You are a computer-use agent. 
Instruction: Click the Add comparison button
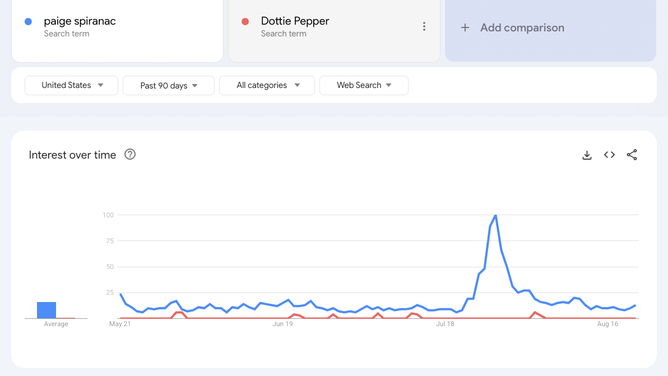click(x=550, y=28)
